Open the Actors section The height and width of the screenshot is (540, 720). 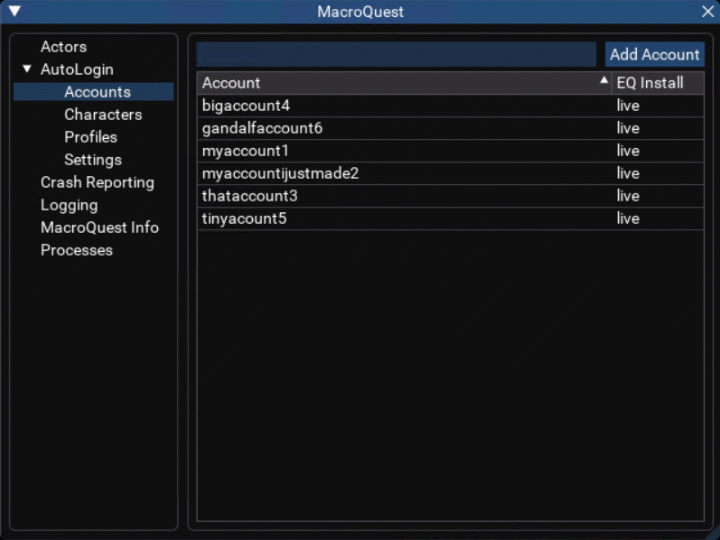63,47
